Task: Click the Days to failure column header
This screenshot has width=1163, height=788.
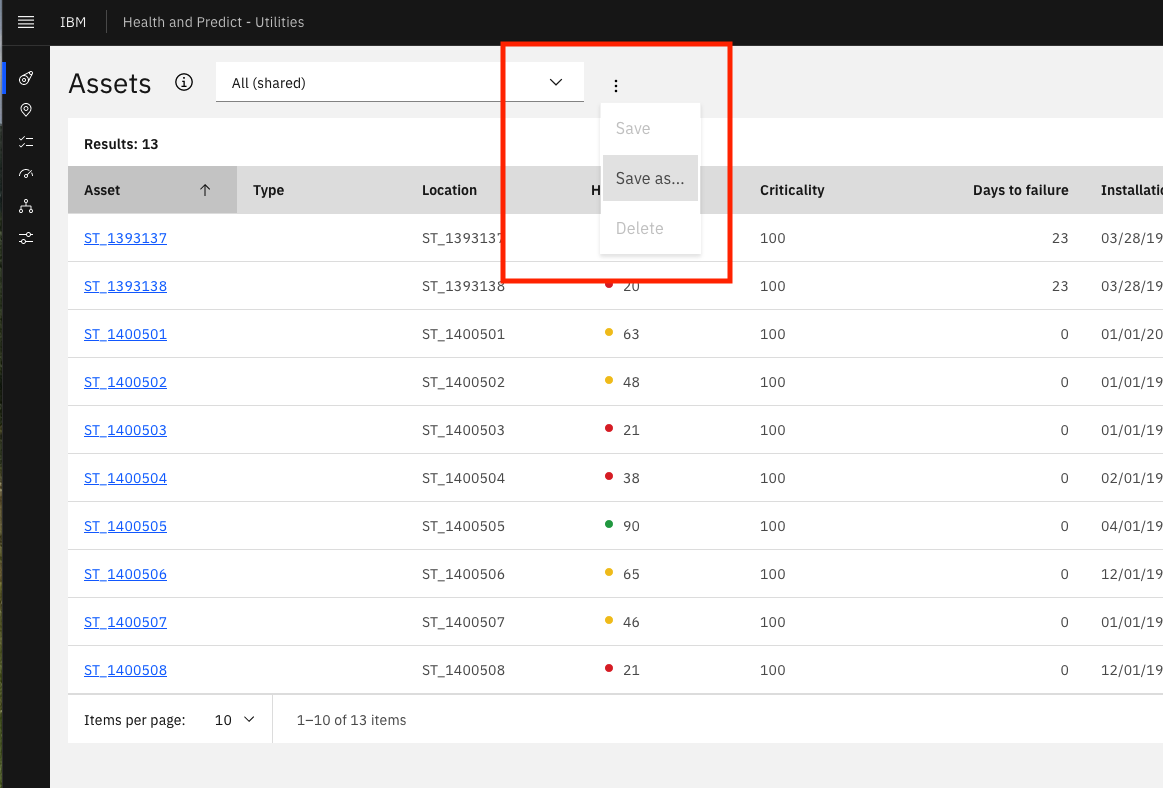Action: click(x=1021, y=190)
